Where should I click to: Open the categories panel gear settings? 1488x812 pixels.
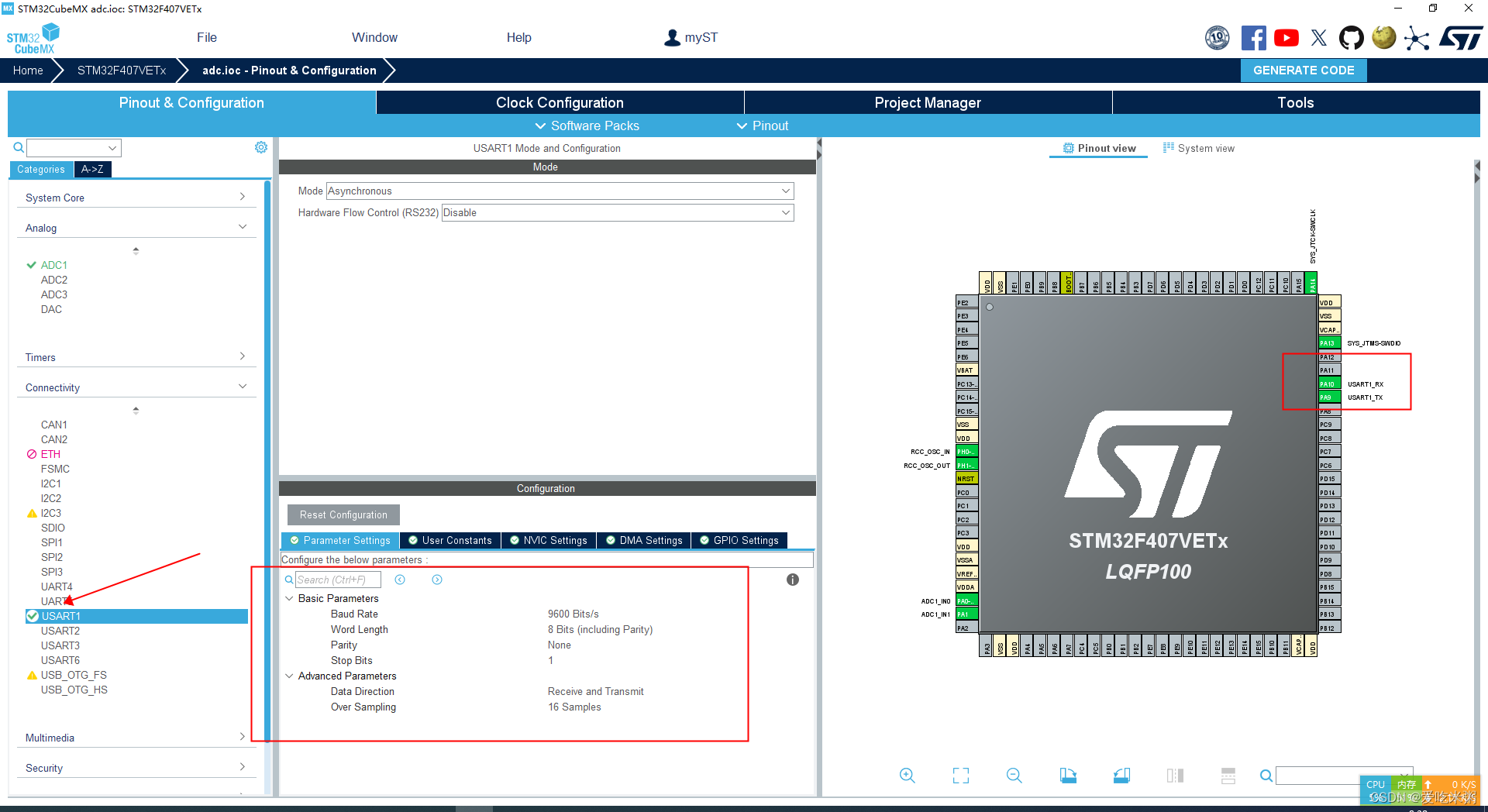[x=261, y=147]
